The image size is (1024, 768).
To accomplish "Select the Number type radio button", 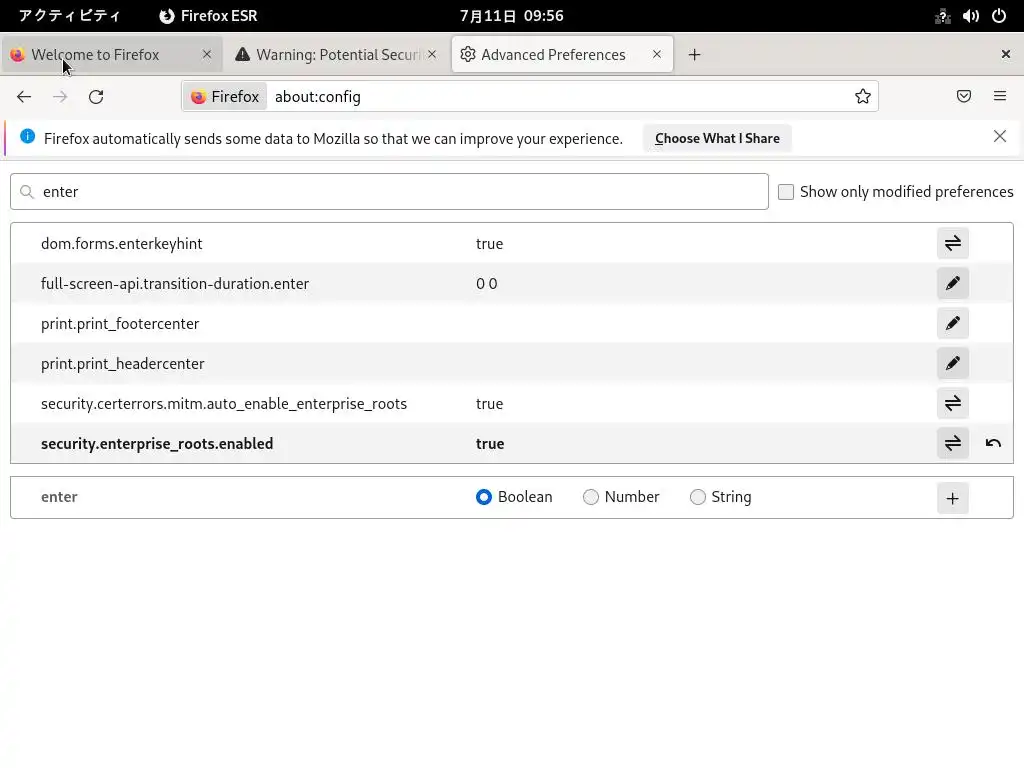I will [591, 497].
